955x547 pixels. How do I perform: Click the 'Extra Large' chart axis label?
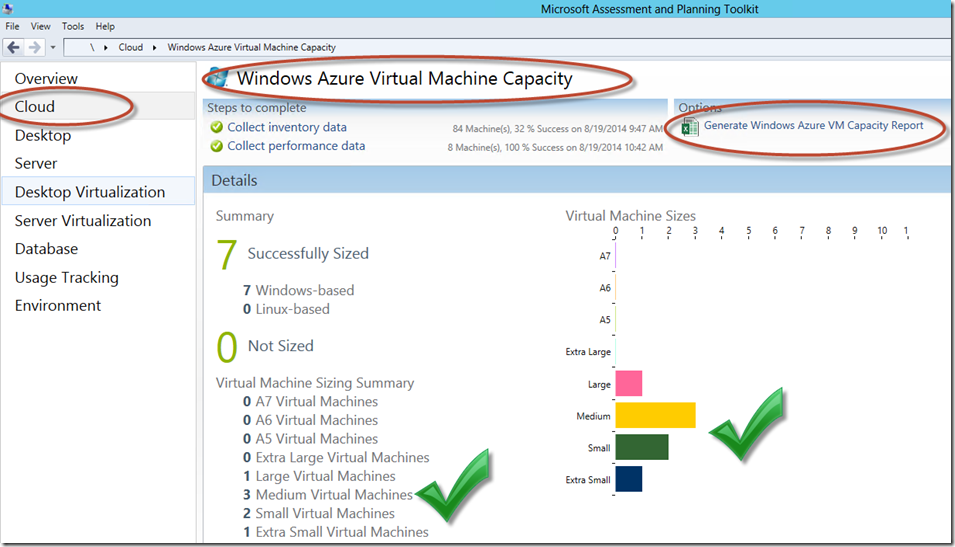pyautogui.click(x=588, y=352)
